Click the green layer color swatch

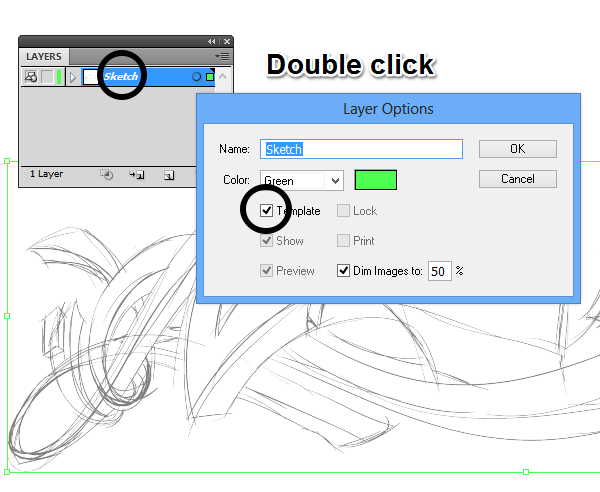(x=375, y=180)
